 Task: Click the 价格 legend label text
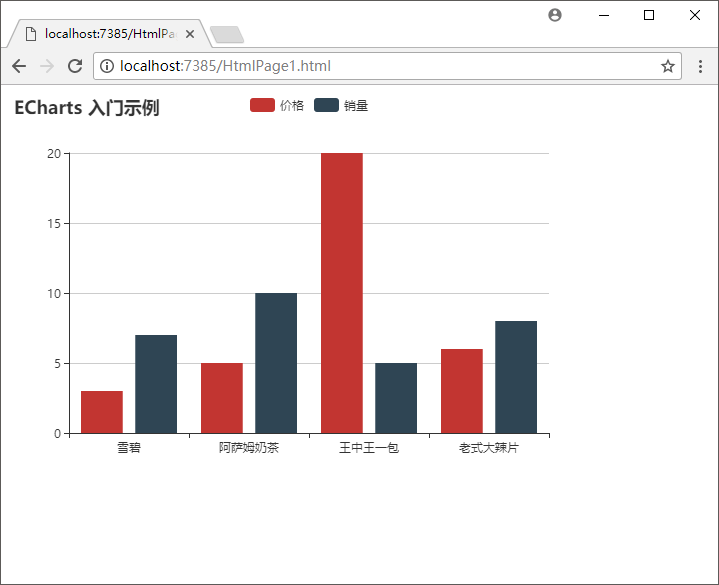pyautogui.click(x=292, y=105)
